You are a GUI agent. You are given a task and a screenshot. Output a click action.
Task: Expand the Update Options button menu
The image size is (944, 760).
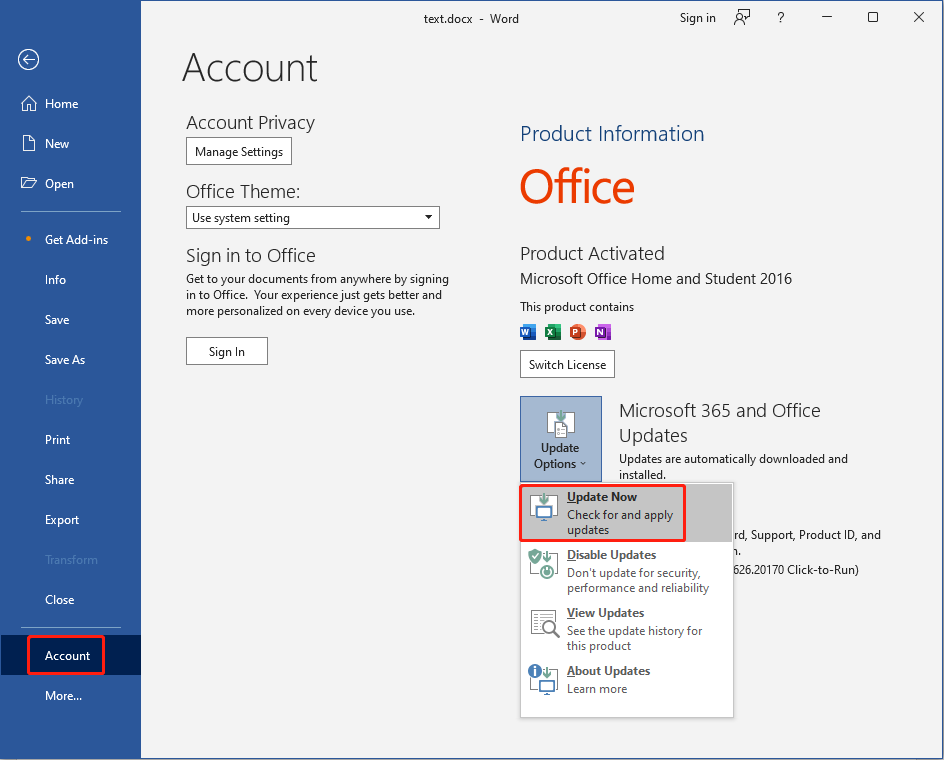pos(560,439)
